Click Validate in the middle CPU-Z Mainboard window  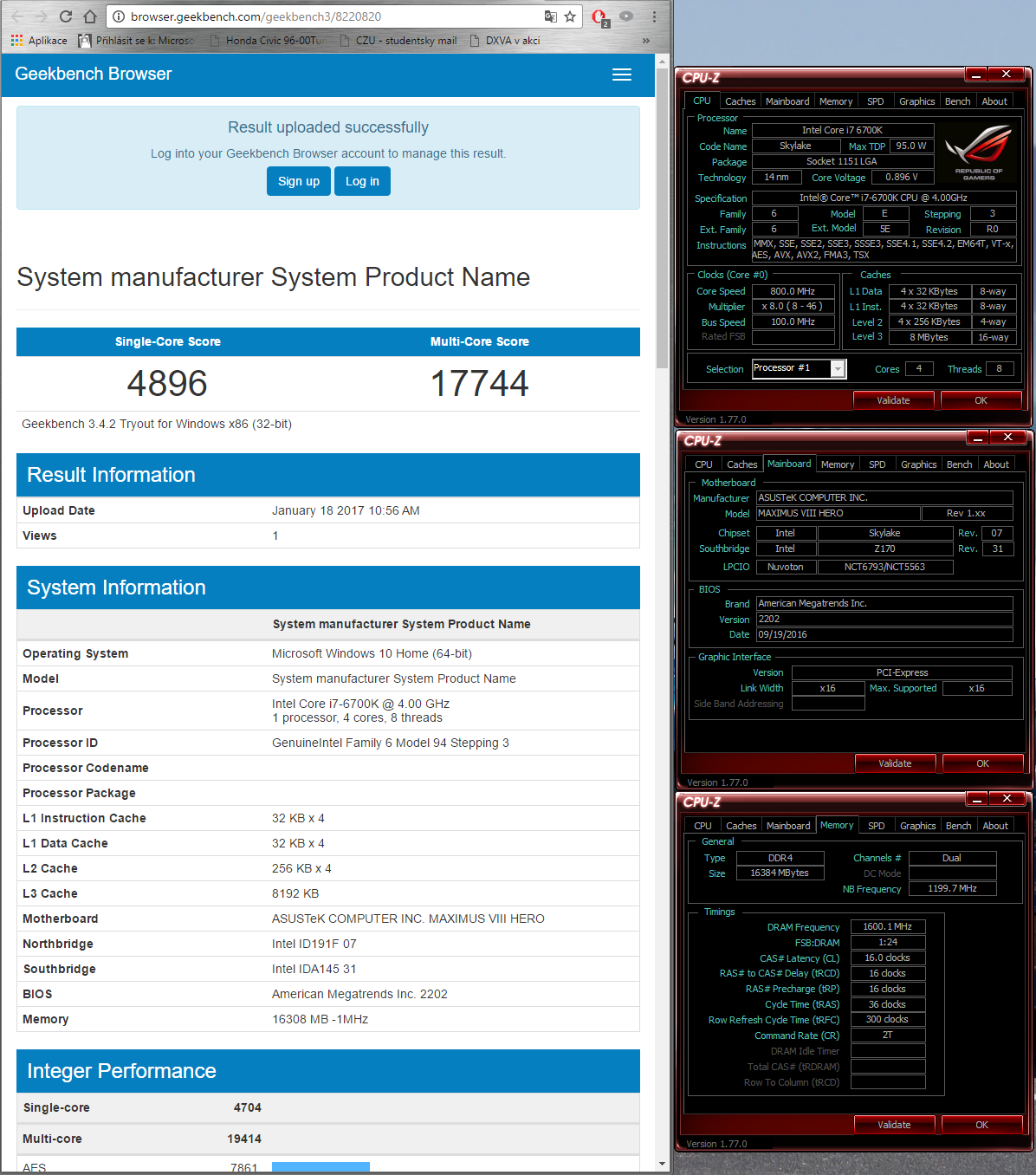coord(895,763)
